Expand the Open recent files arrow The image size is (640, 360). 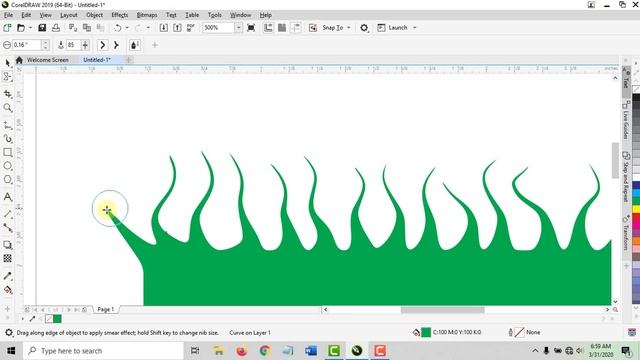point(30,28)
